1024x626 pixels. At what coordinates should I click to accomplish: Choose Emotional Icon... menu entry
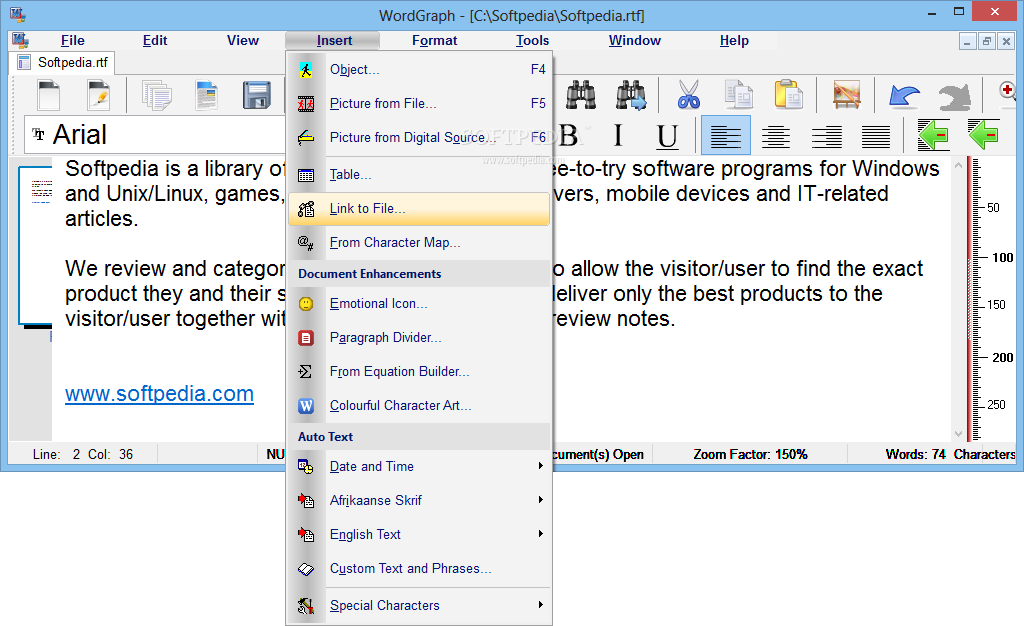[x=419, y=304]
